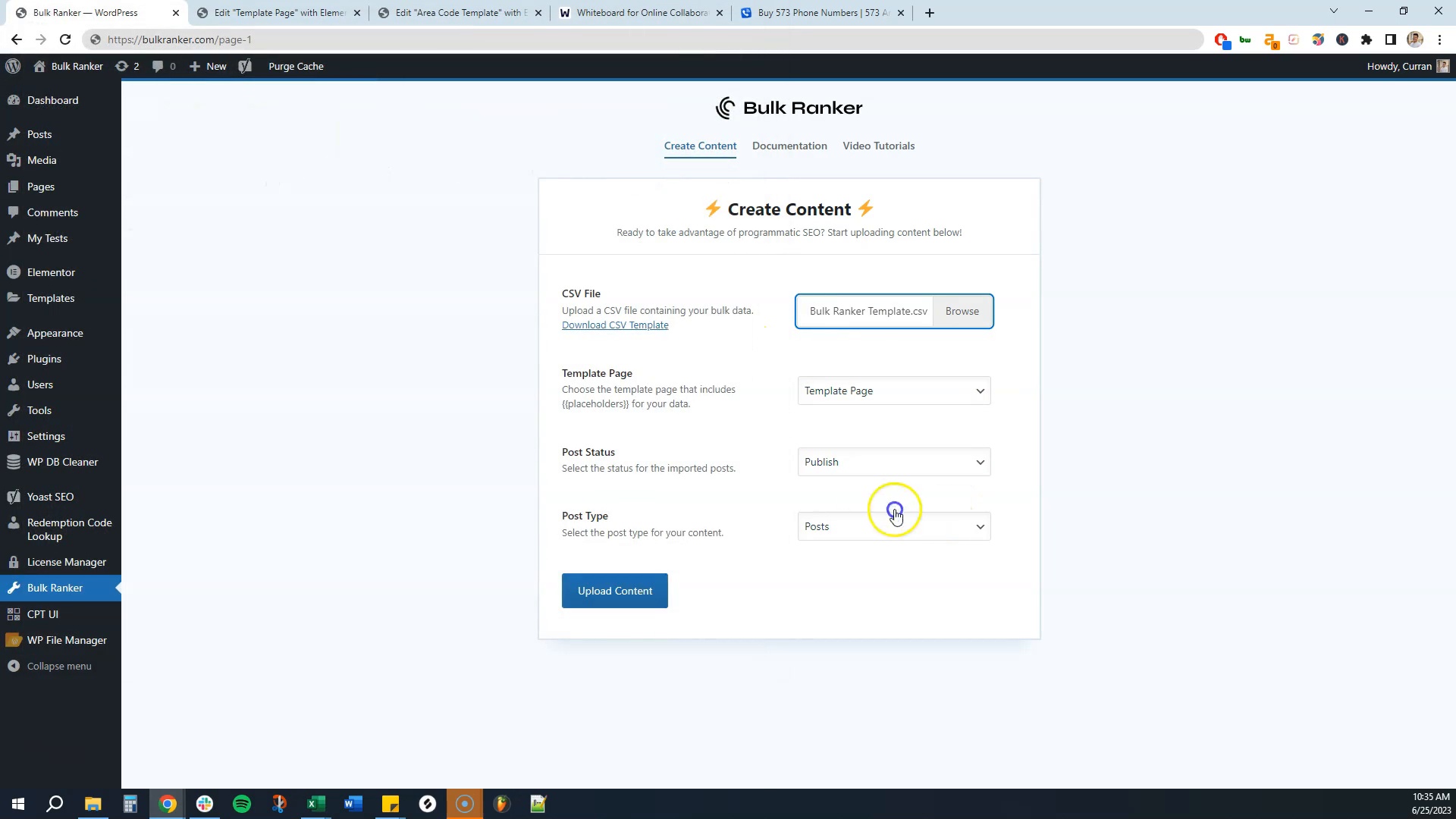1456x819 pixels.
Task: Open the updates icon showing 2
Action: tap(127, 66)
